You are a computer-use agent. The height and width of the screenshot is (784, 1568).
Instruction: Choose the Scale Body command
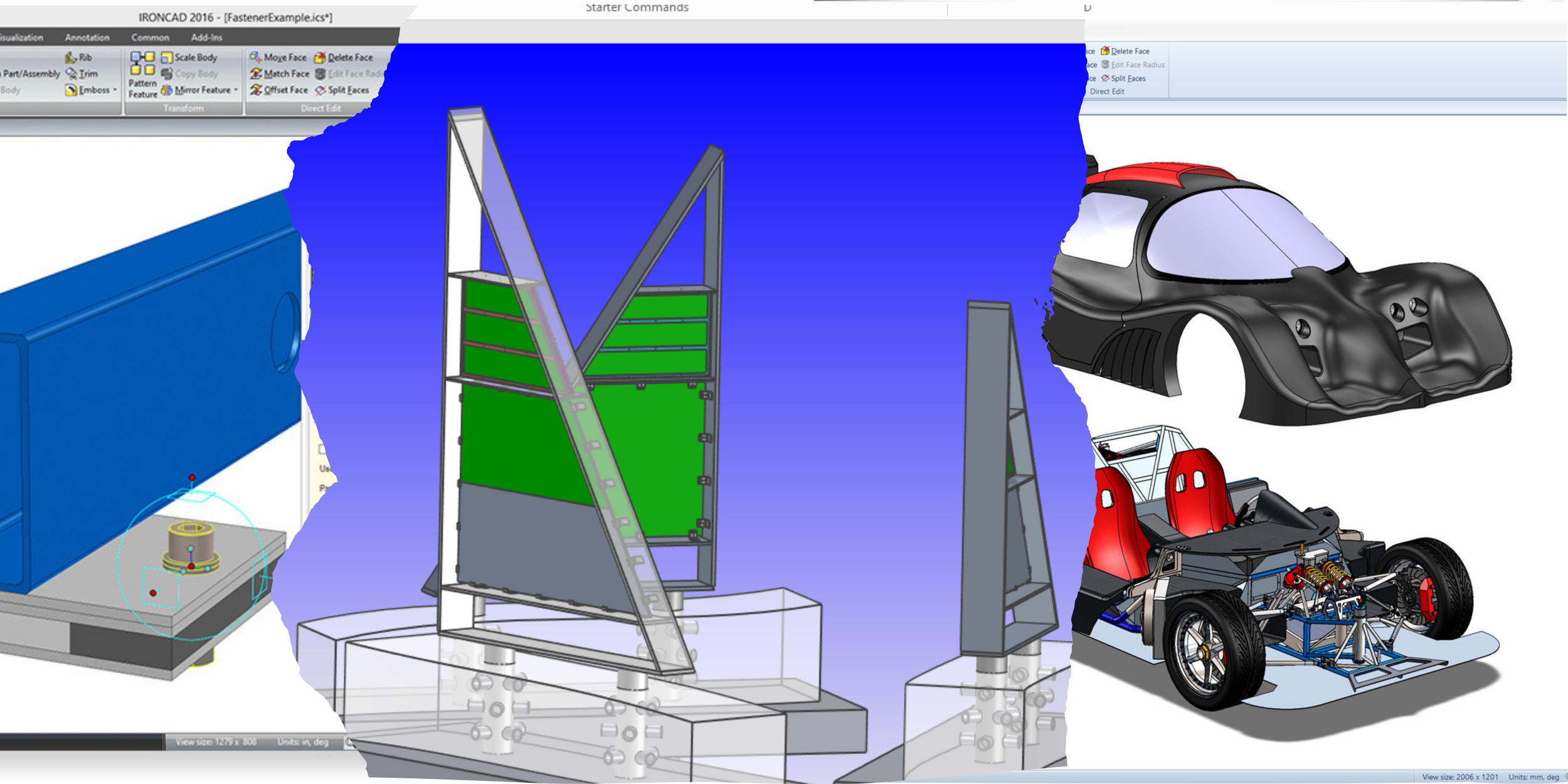click(189, 58)
